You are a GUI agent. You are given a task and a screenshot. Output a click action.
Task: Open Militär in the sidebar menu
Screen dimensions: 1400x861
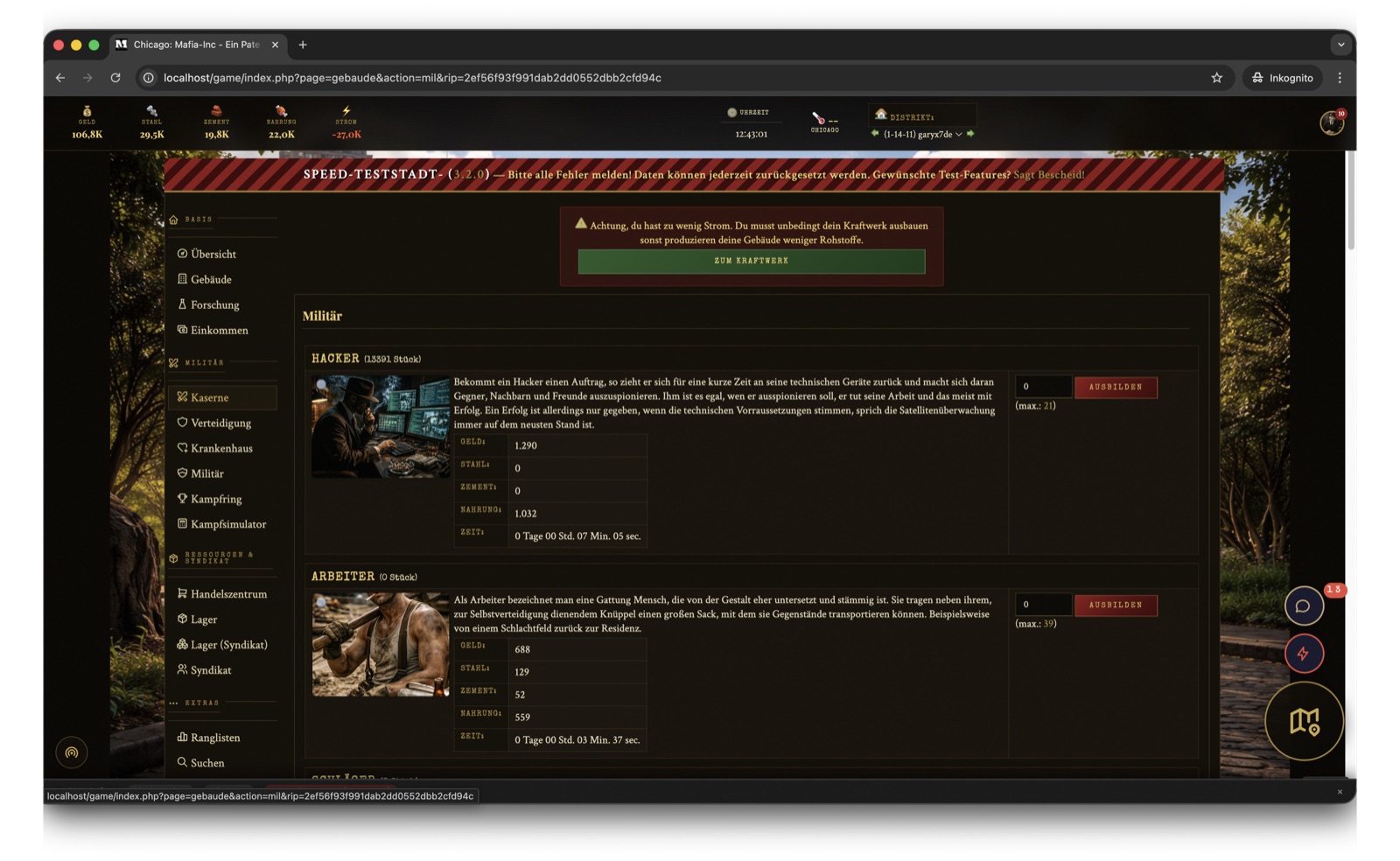(206, 473)
